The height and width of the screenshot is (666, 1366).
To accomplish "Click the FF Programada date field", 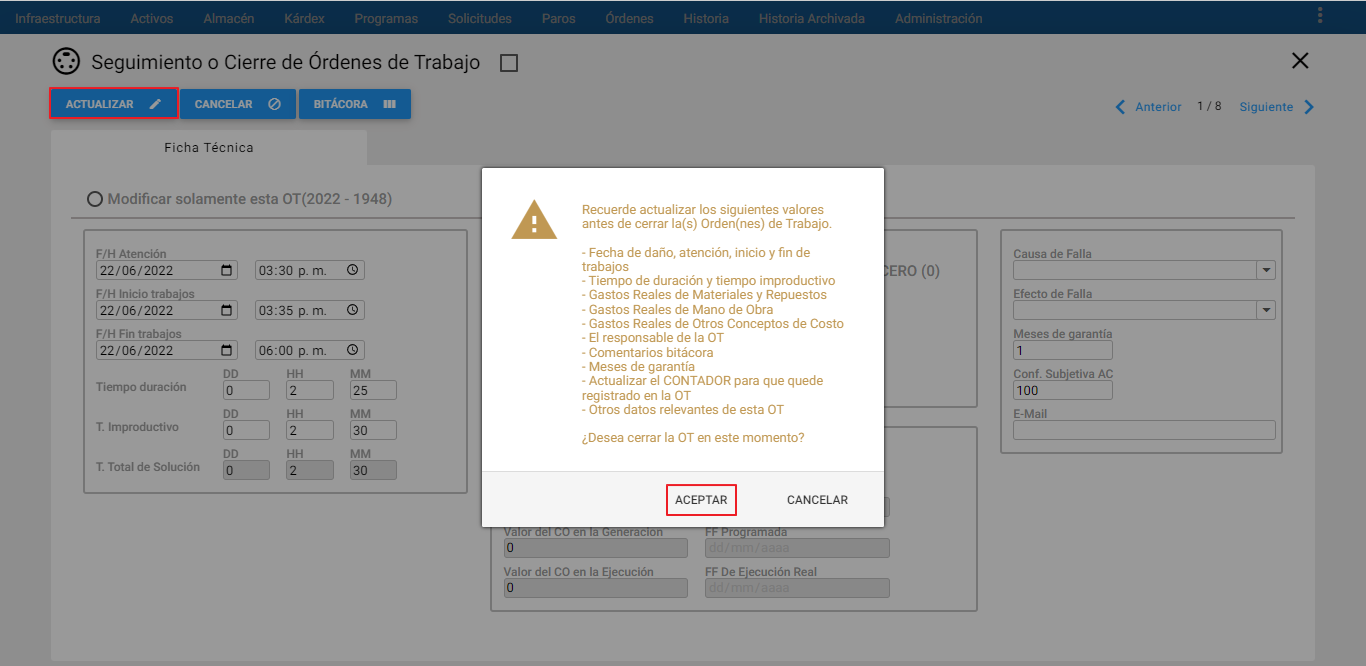I will pyautogui.click(x=797, y=548).
